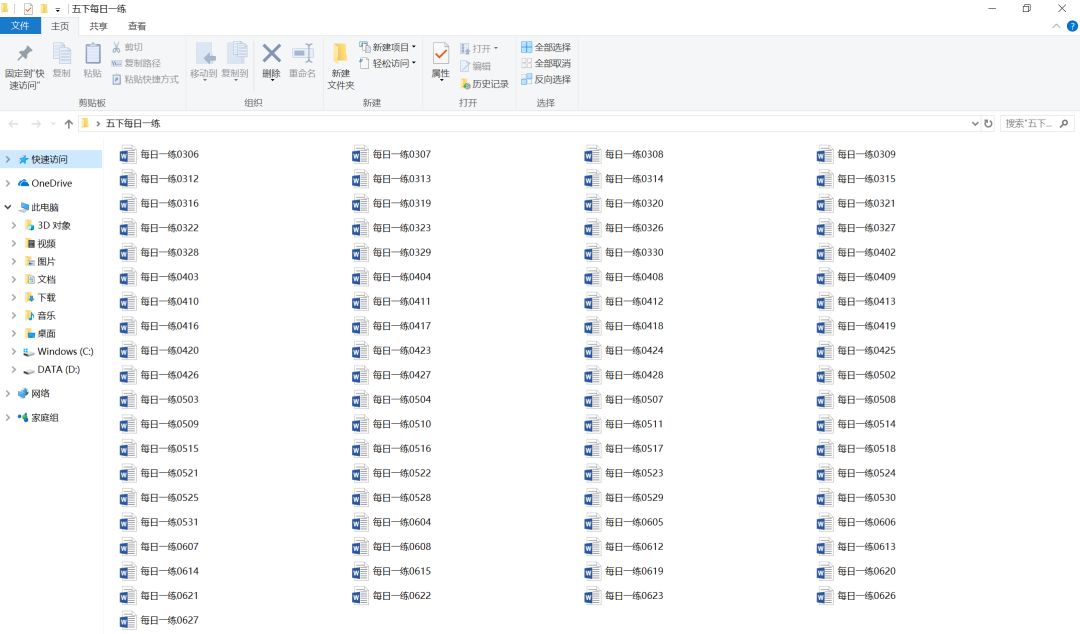Open the Customize Quick Access Toolbar dropdown

click(x=58, y=10)
